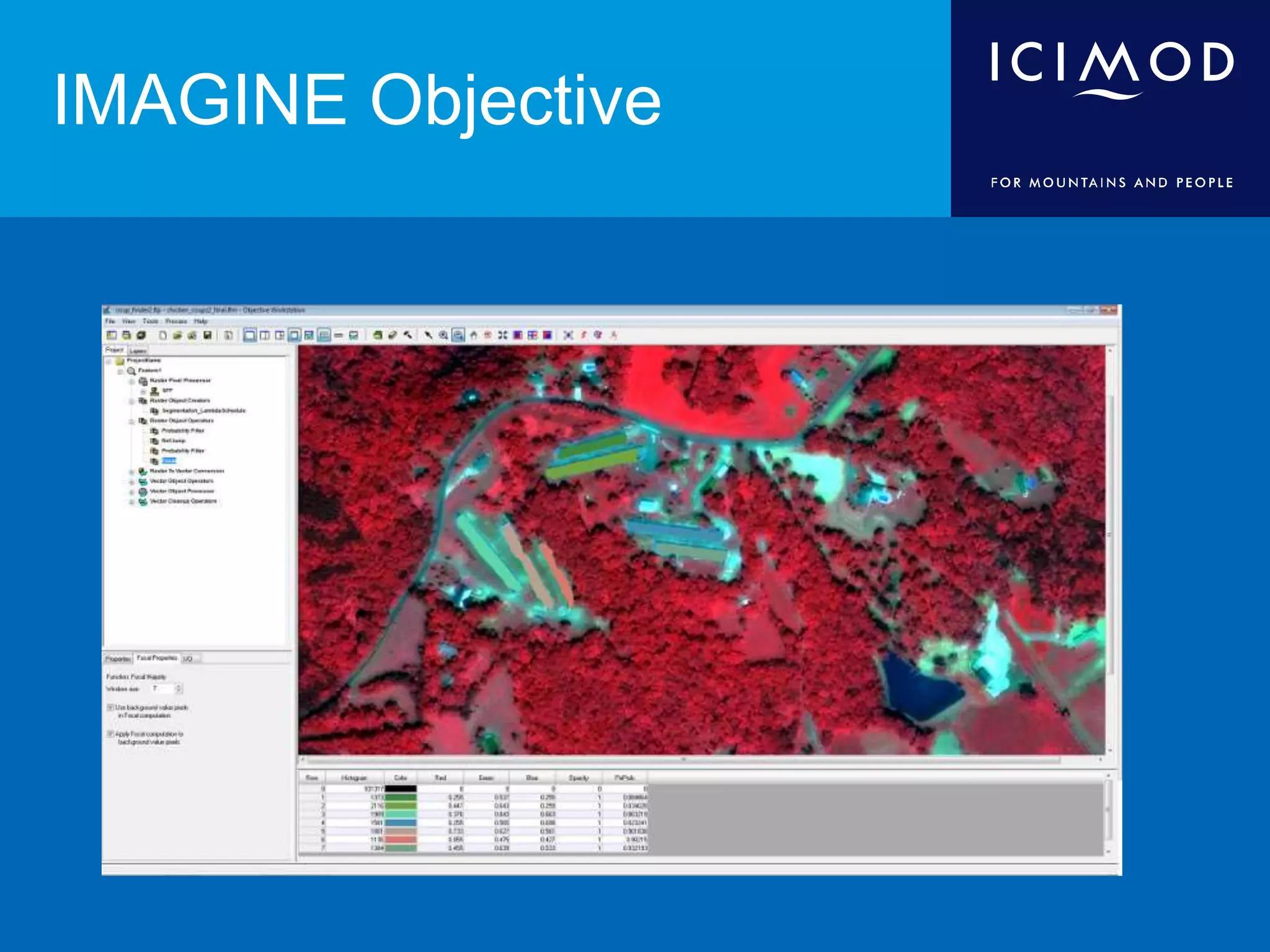Viewport: 1270px width, 952px height.
Task: Toggle Use background value pixels checkbox
Action: [x=110, y=707]
